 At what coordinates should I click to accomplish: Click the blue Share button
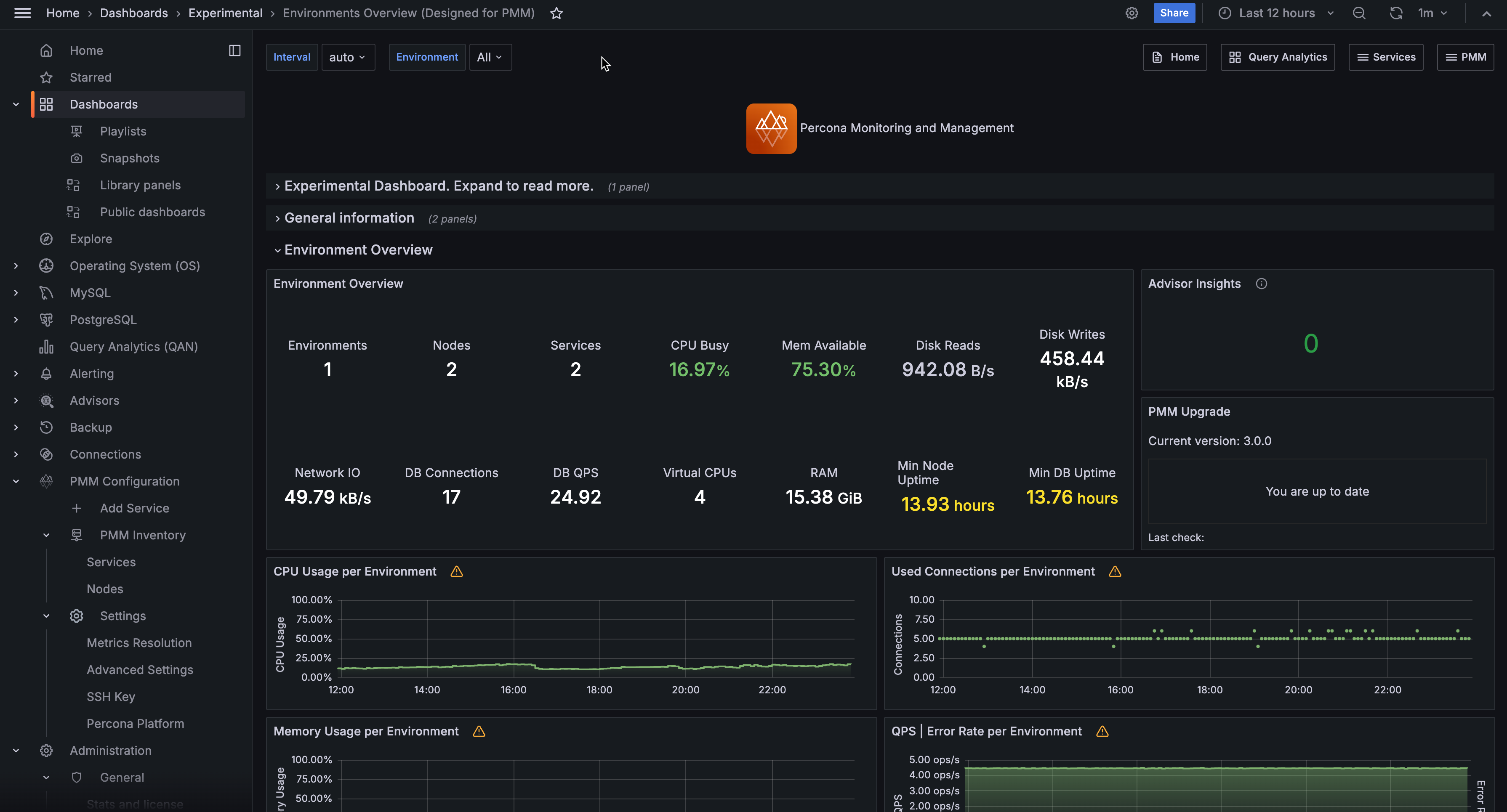[1174, 13]
